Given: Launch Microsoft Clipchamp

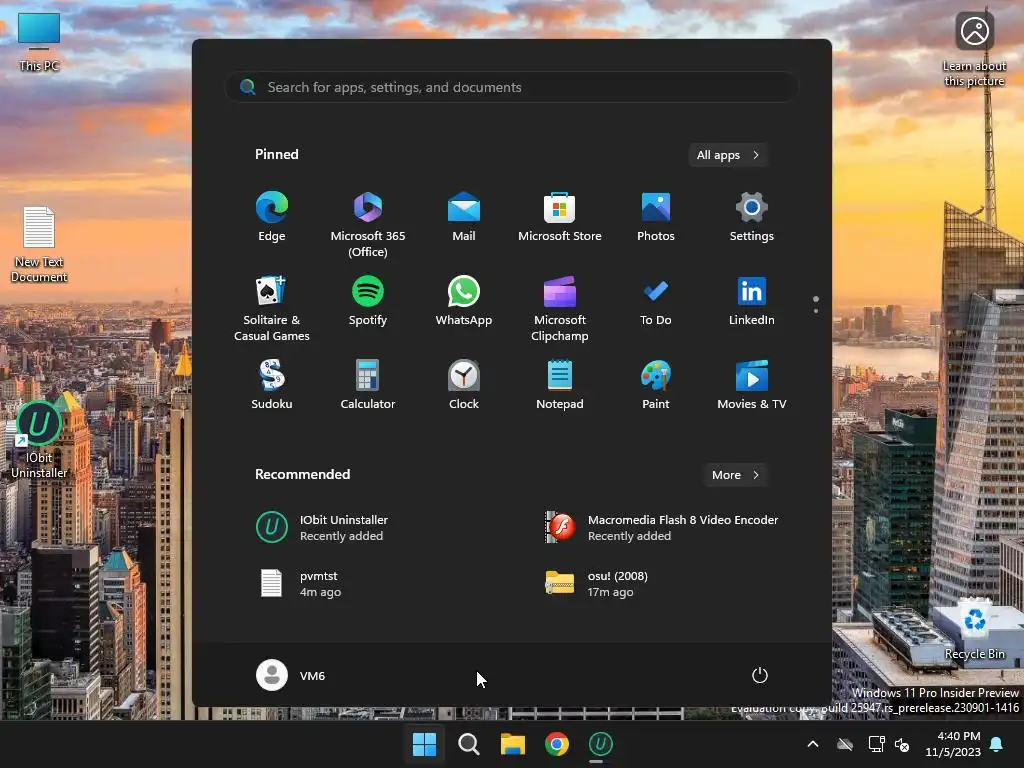Looking at the screenshot, I should 560,308.
